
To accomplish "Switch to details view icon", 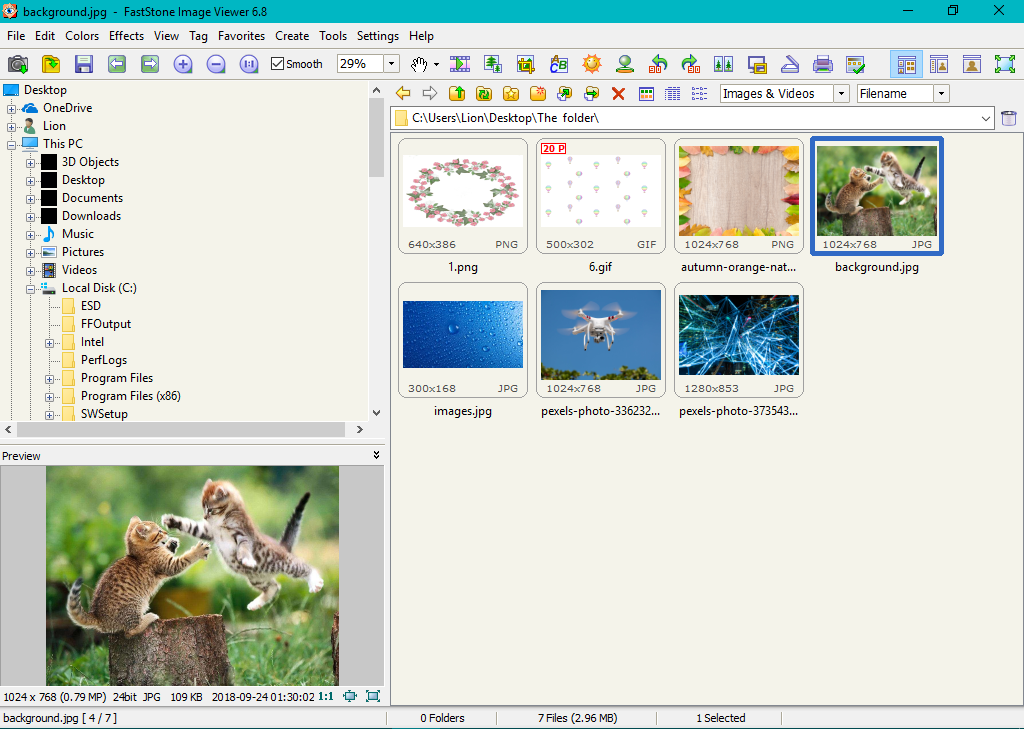I will (x=673, y=93).
